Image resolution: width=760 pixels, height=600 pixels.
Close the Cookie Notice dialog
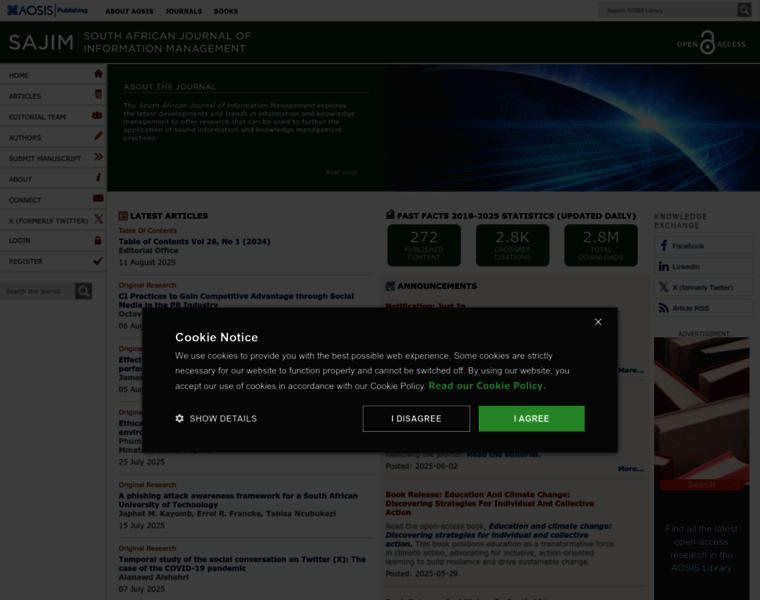click(598, 322)
